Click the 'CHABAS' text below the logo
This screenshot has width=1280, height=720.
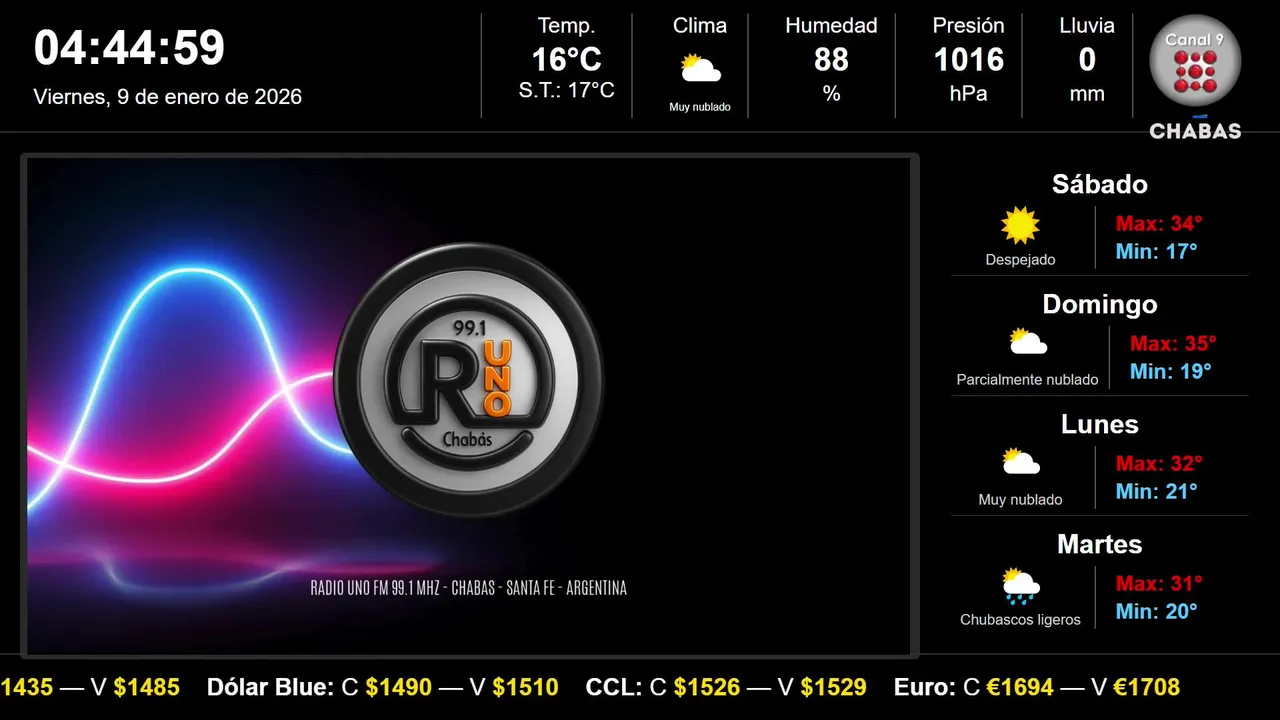[x=1195, y=131]
